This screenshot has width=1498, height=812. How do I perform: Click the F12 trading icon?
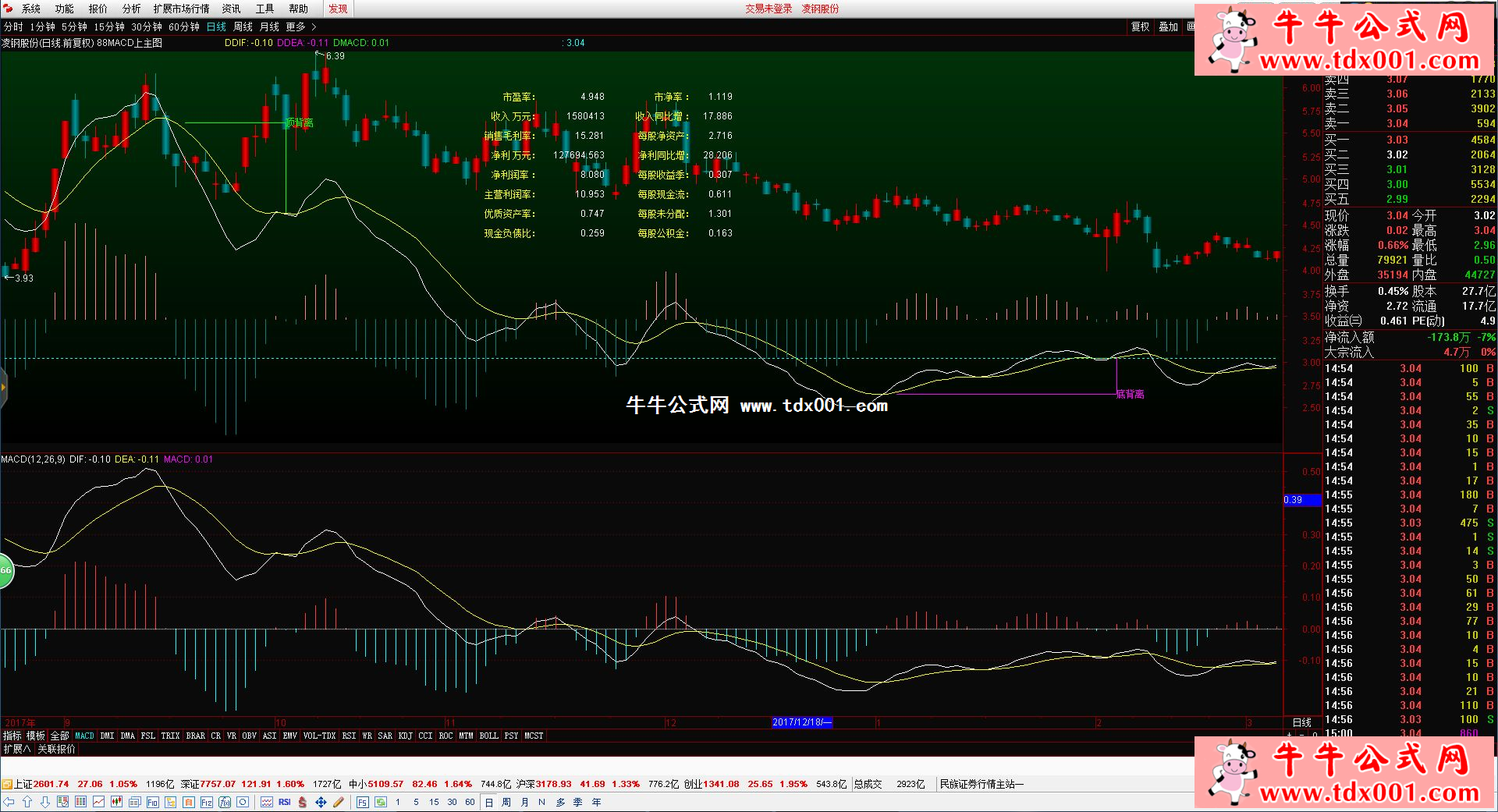coord(206,802)
